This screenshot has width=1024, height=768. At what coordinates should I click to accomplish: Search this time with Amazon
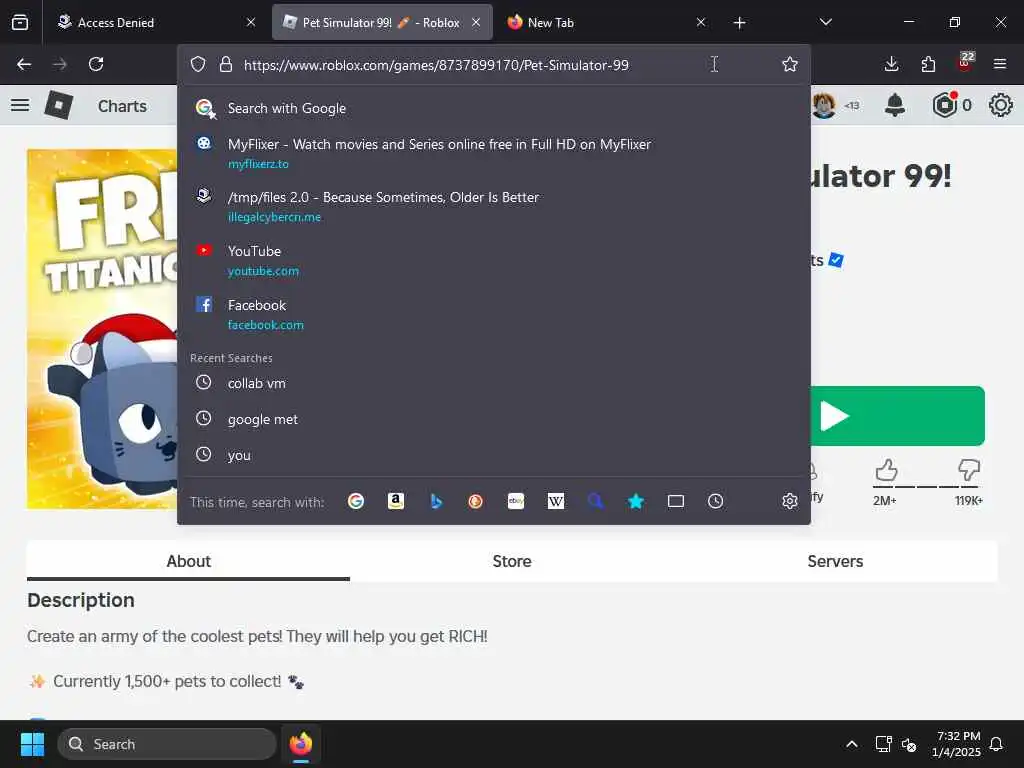[x=396, y=501]
